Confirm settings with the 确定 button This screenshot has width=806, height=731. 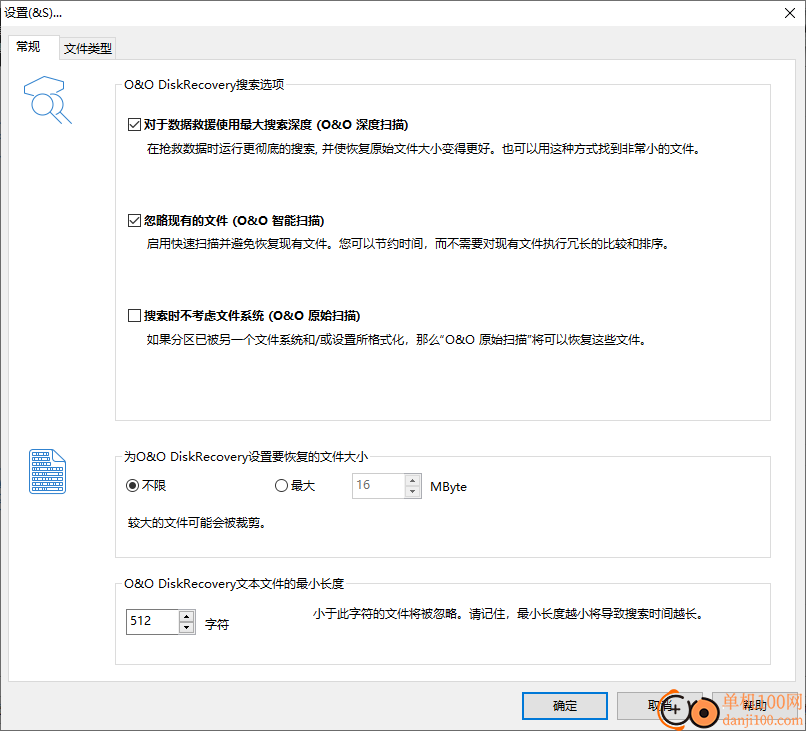coord(565,706)
